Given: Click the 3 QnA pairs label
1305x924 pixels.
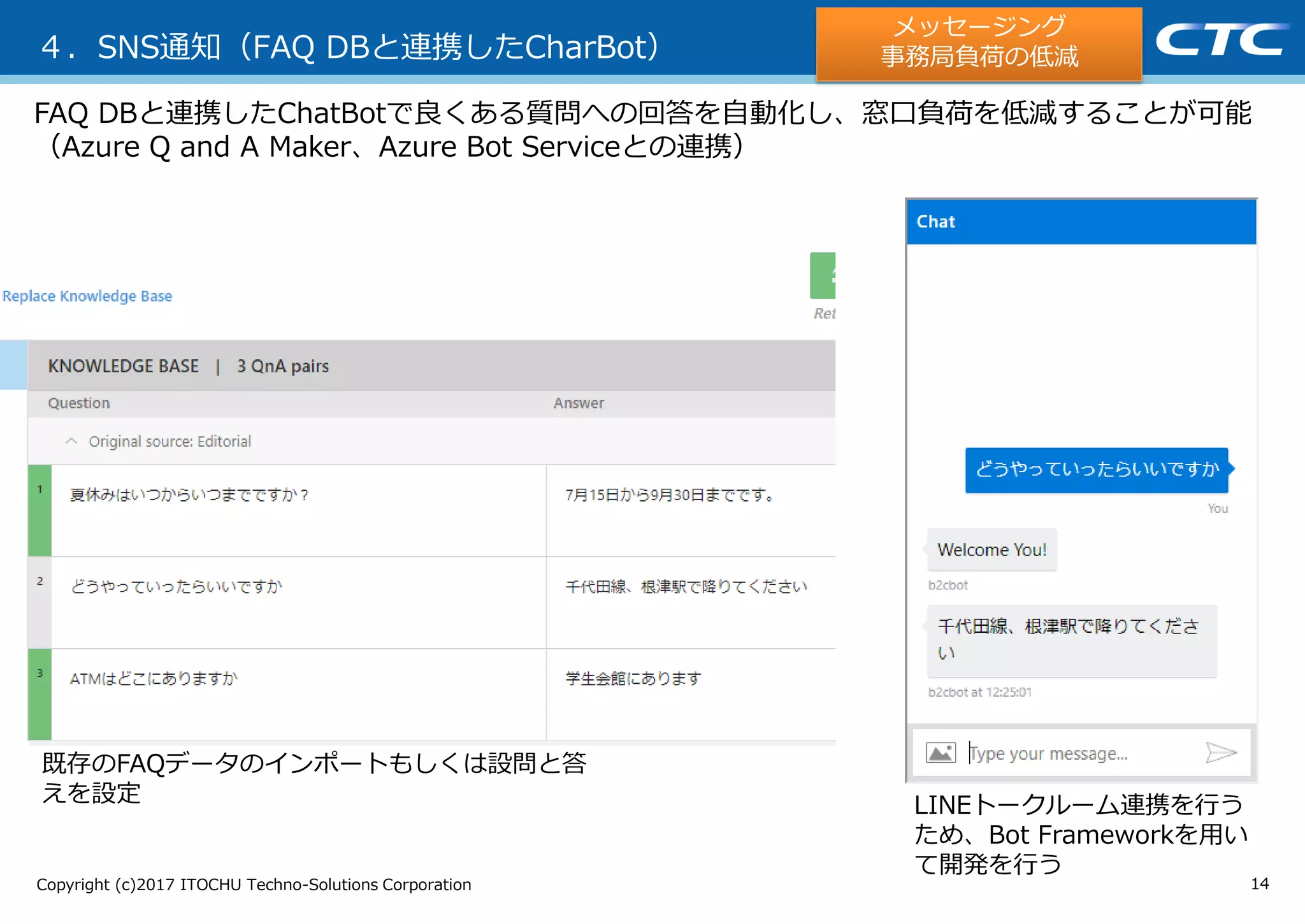Looking at the screenshot, I should (283, 366).
